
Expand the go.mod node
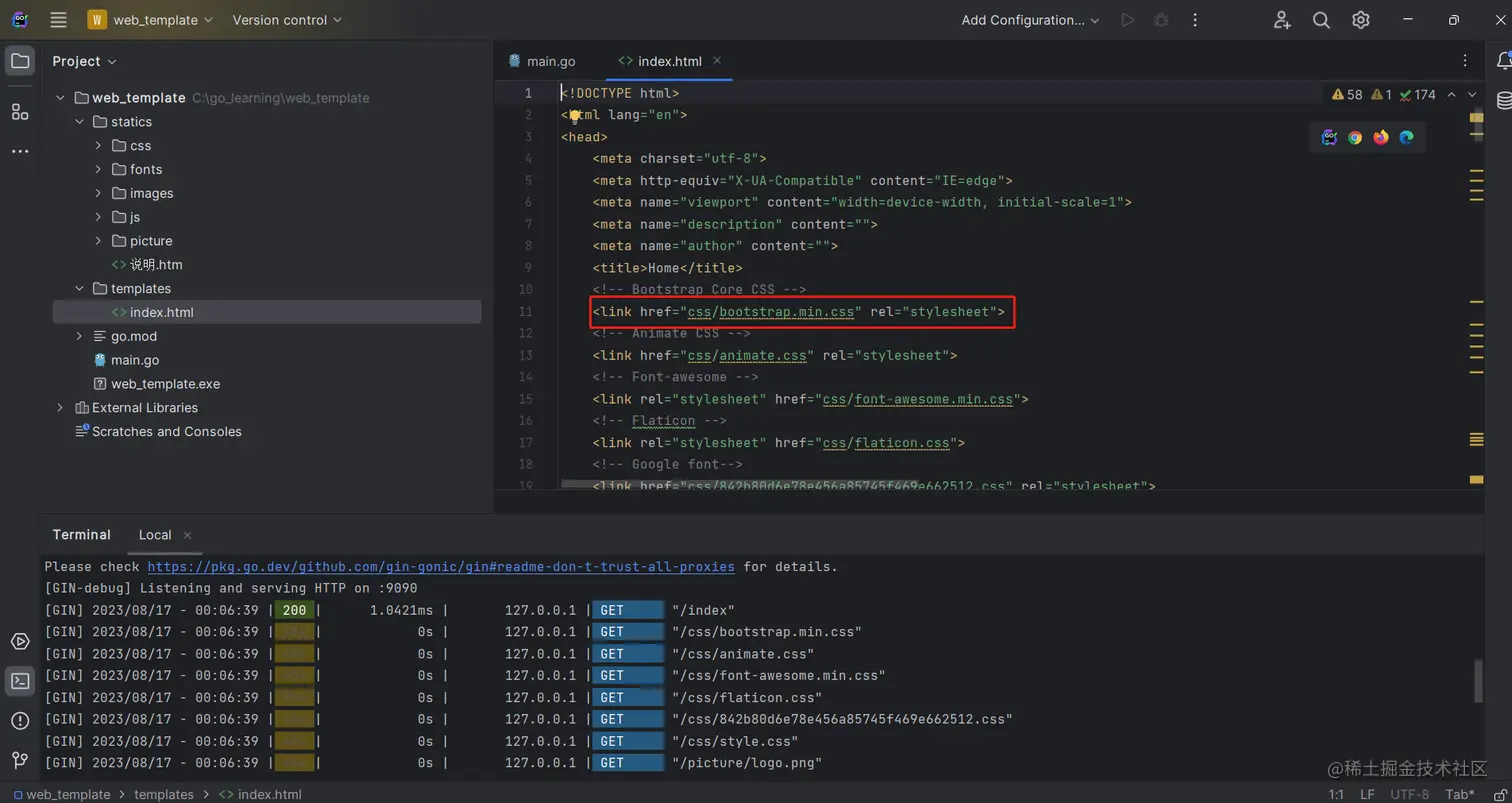pyautogui.click(x=79, y=337)
